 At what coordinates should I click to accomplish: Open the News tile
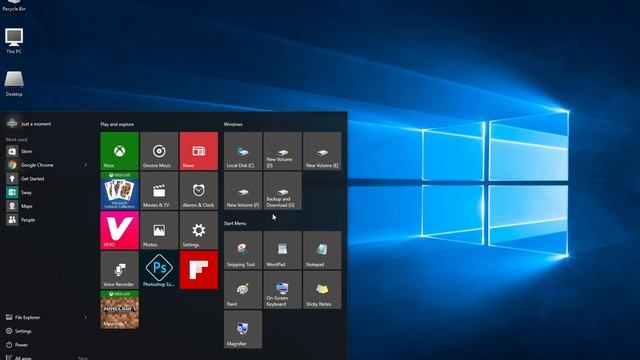coord(199,151)
